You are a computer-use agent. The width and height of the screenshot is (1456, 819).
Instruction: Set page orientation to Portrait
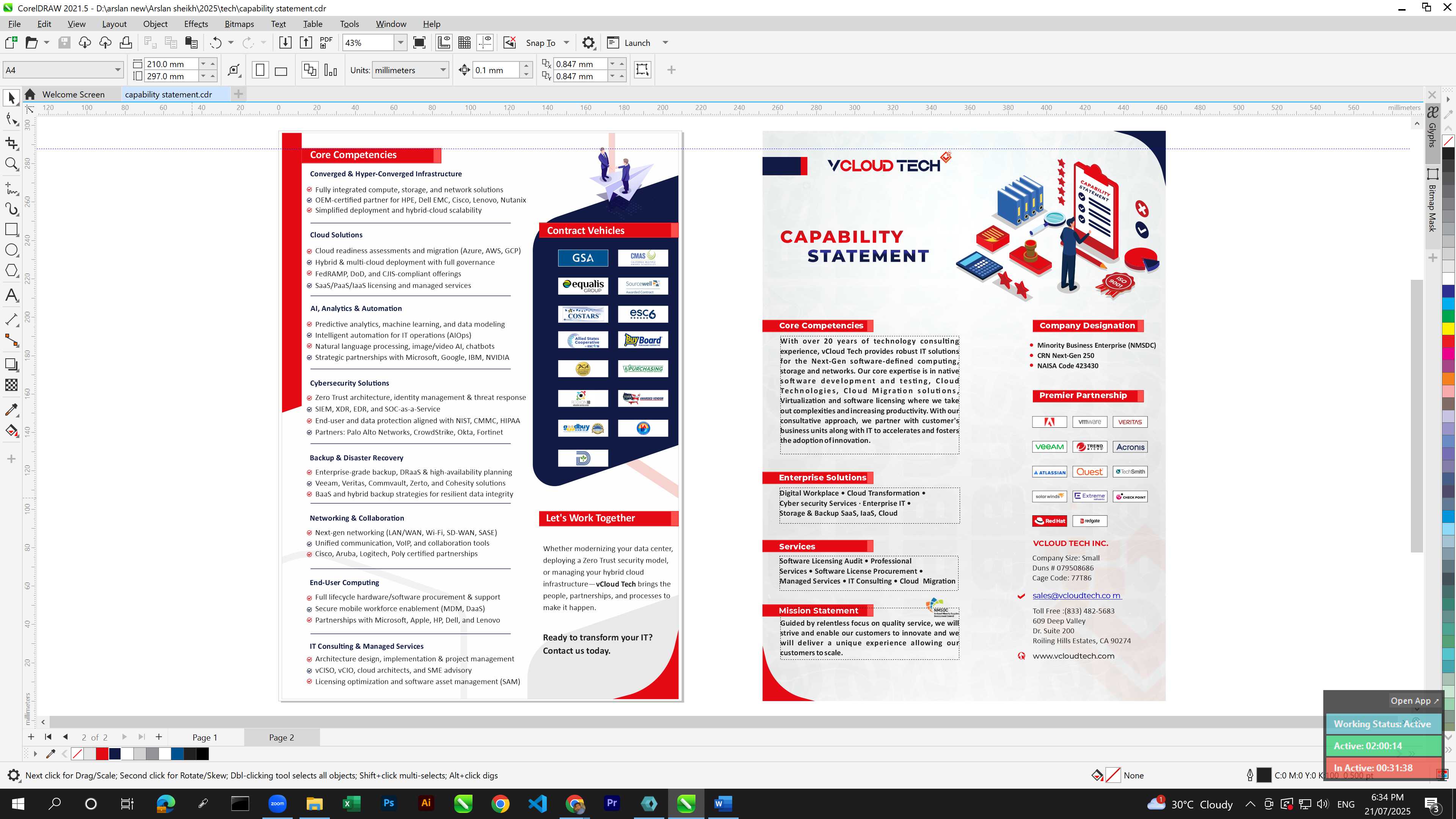[x=260, y=70]
